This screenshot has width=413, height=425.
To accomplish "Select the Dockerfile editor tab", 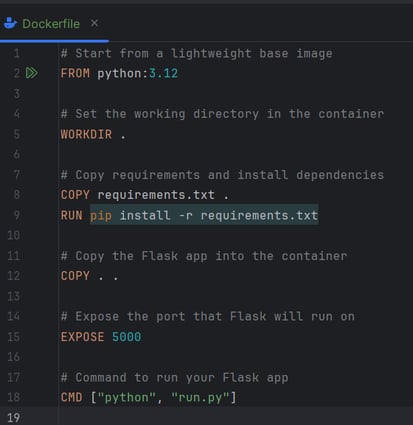I will click(51, 24).
